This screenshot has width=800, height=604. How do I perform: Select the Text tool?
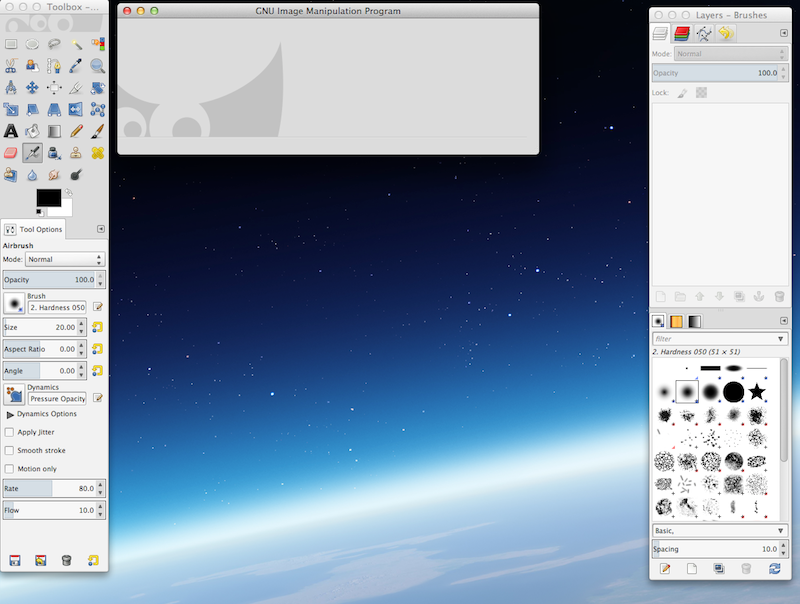pyautogui.click(x=11, y=131)
